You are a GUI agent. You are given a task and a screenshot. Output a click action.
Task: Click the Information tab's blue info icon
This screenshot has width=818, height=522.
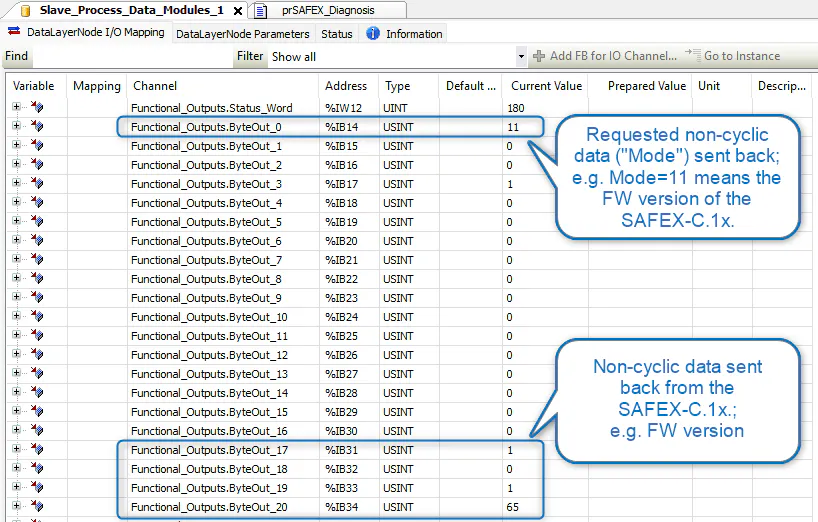373,33
